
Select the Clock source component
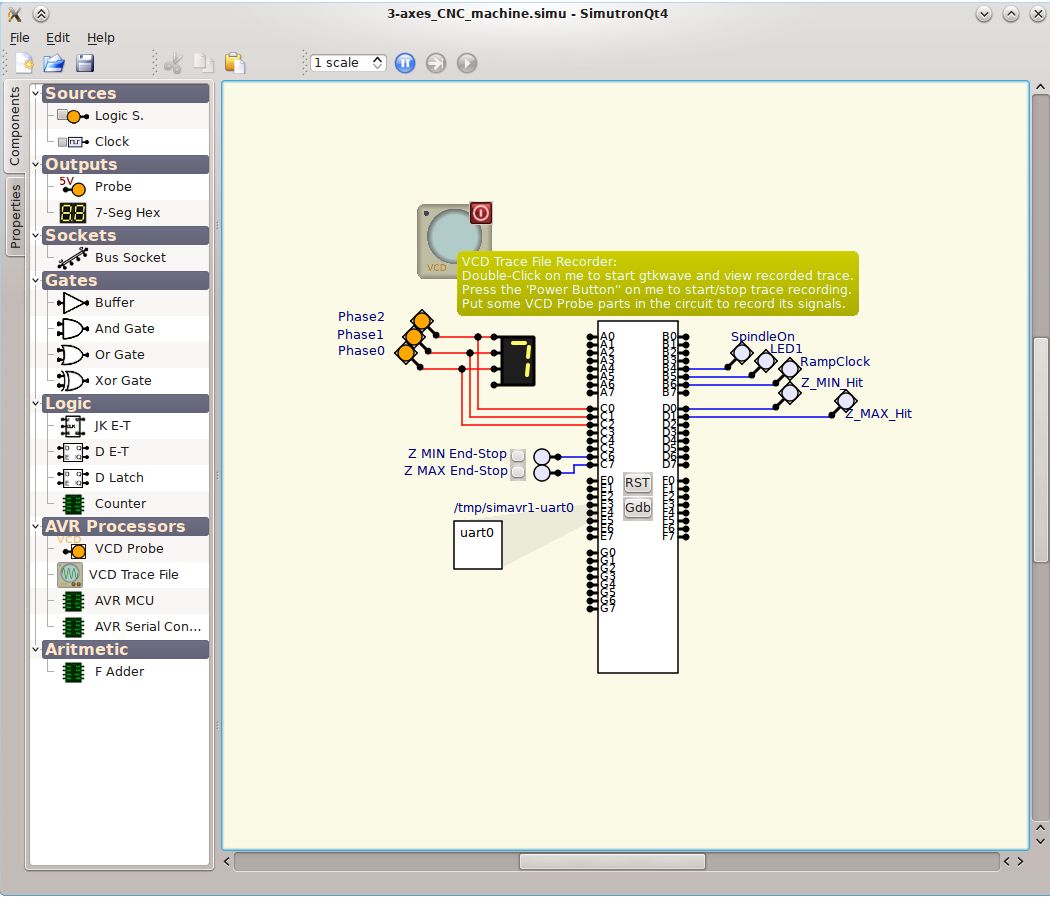pyautogui.click(x=112, y=141)
